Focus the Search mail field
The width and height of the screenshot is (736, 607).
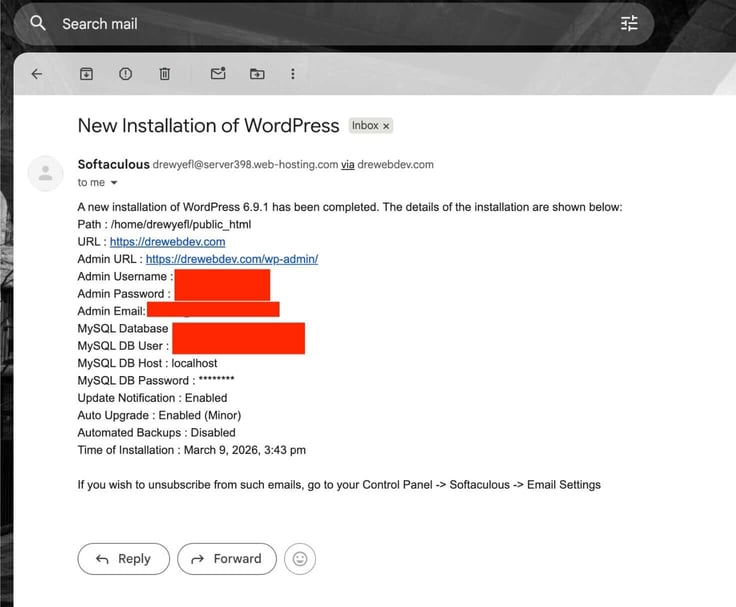pos(333,24)
